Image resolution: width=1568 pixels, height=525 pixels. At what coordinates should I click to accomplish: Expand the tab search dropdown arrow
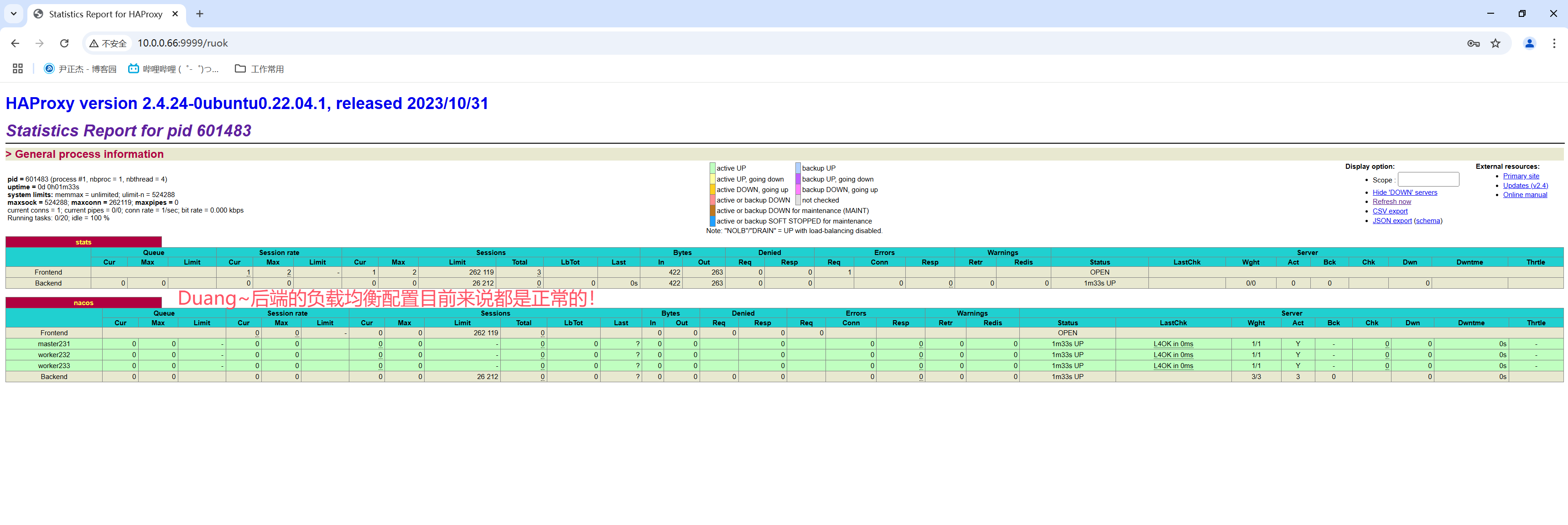click(13, 13)
